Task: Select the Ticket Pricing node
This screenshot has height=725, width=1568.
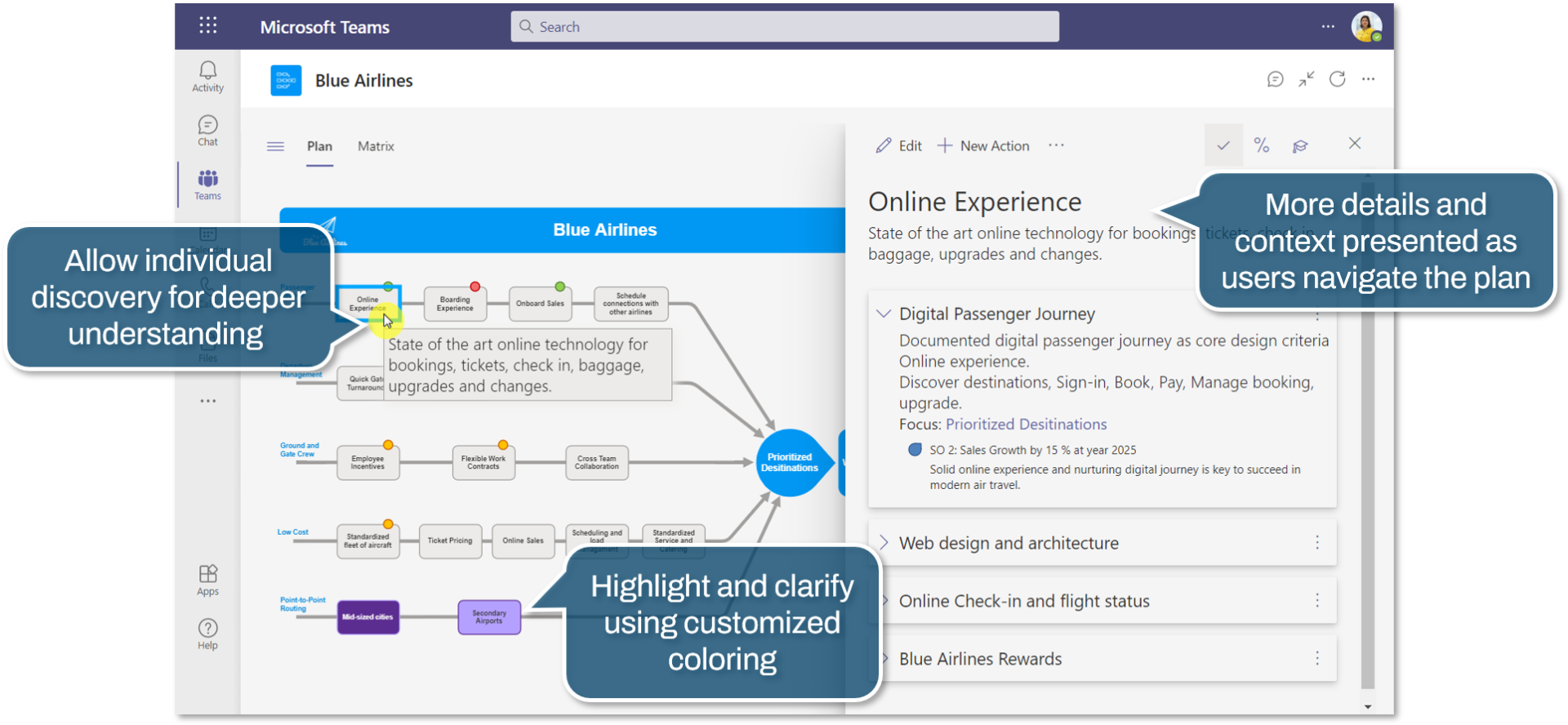Action: pos(450,540)
